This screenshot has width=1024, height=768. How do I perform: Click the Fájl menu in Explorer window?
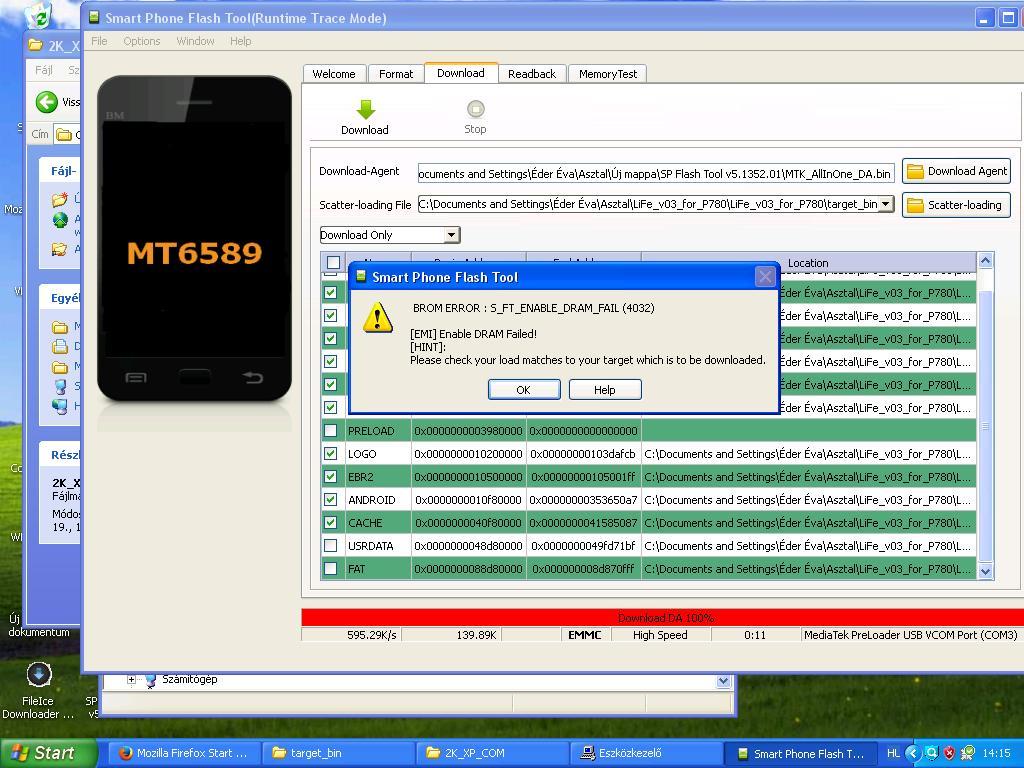(44, 70)
